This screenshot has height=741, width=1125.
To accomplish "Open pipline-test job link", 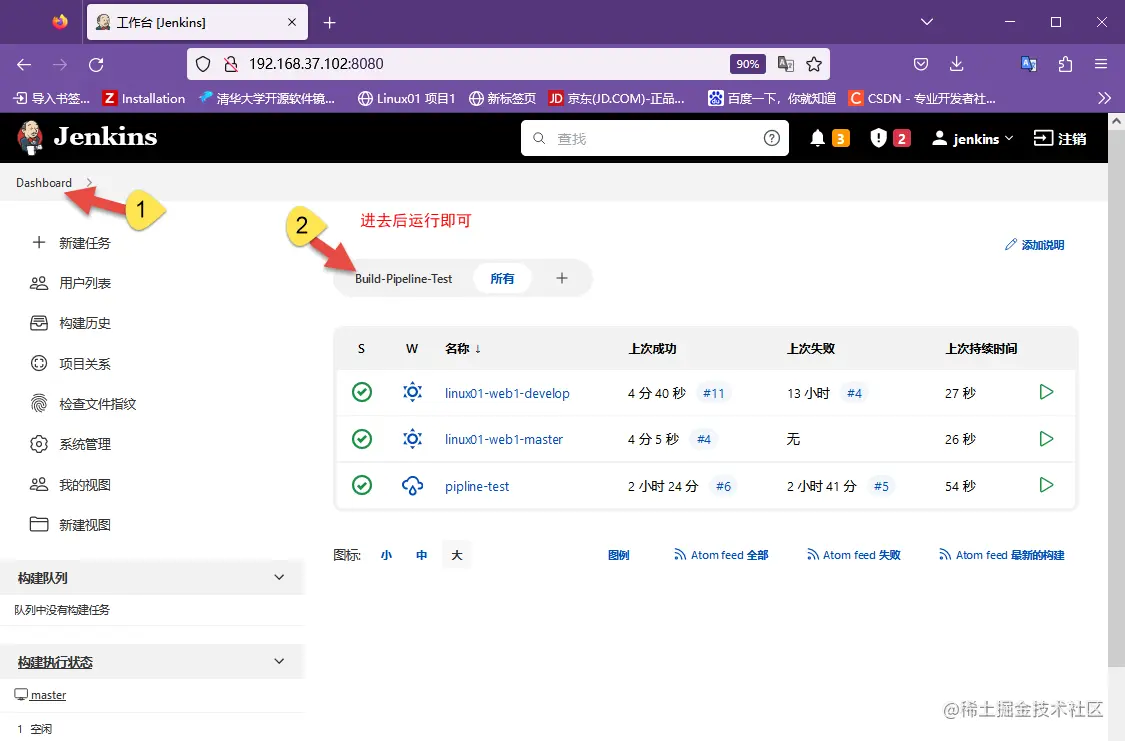I will 477,486.
